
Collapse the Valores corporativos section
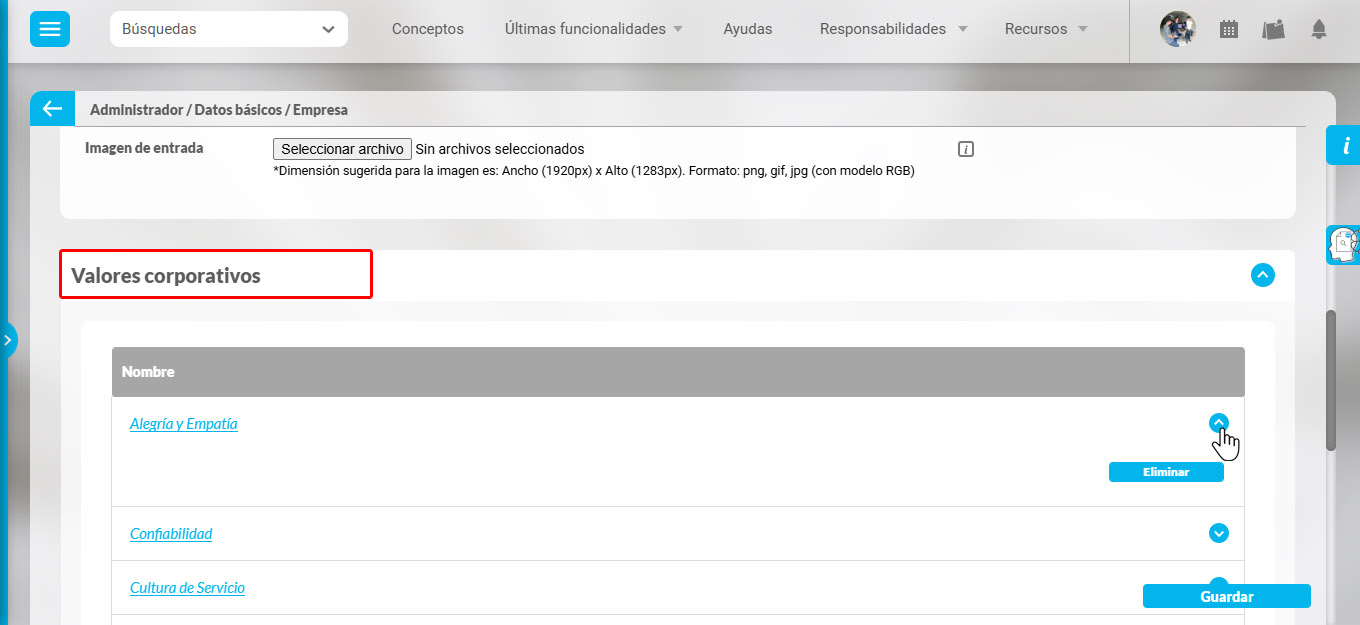coord(1263,274)
